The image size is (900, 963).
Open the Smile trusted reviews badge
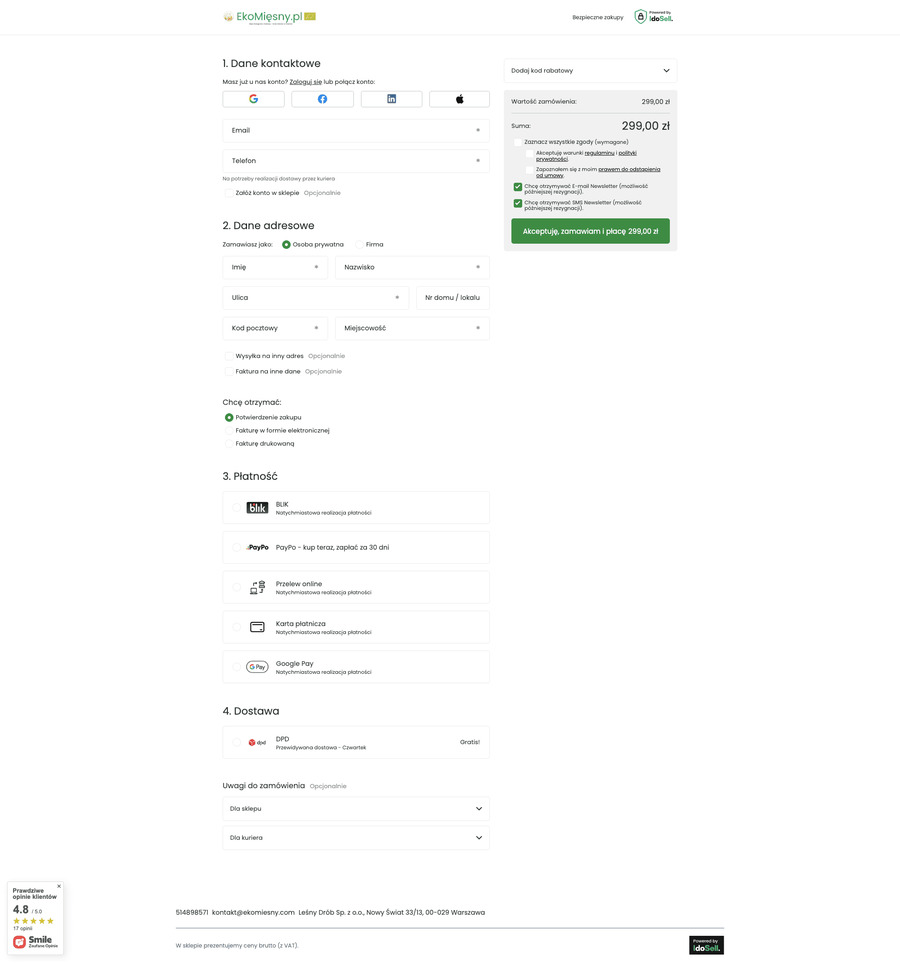[34, 941]
